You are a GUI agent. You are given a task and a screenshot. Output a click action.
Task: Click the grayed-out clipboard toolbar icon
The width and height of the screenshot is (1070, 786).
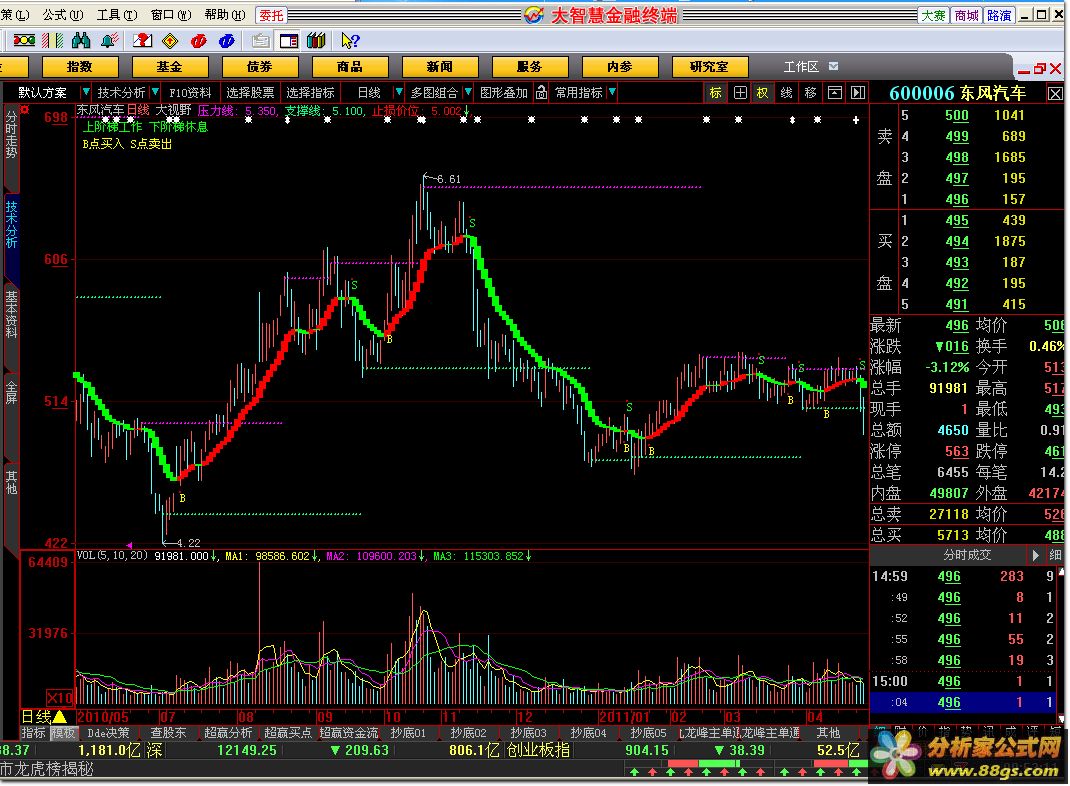tap(260, 41)
